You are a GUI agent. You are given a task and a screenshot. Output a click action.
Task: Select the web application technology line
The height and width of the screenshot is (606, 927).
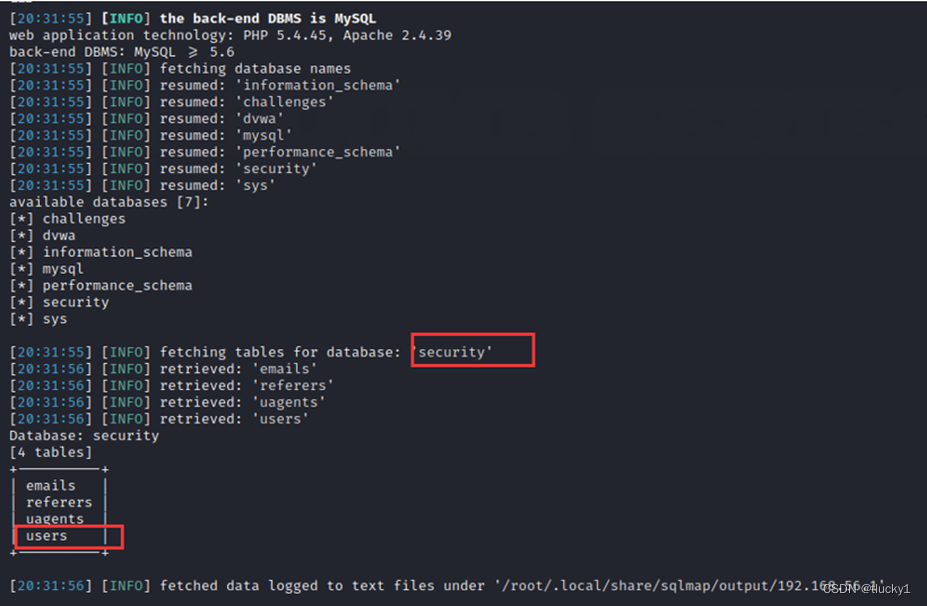point(230,35)
